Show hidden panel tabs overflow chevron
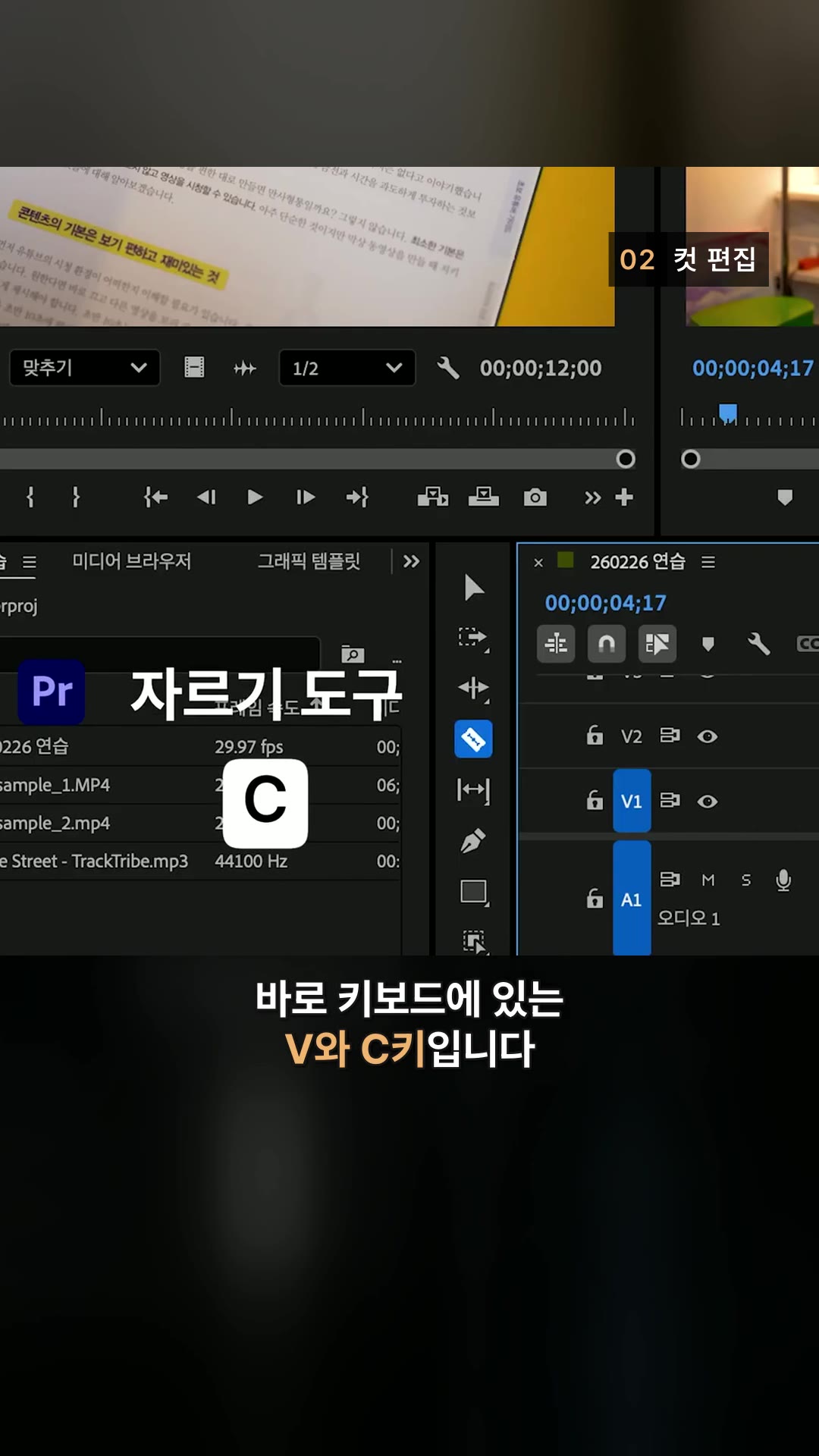The width and height of the screenshot is (819, 1456). click(411, 561)
